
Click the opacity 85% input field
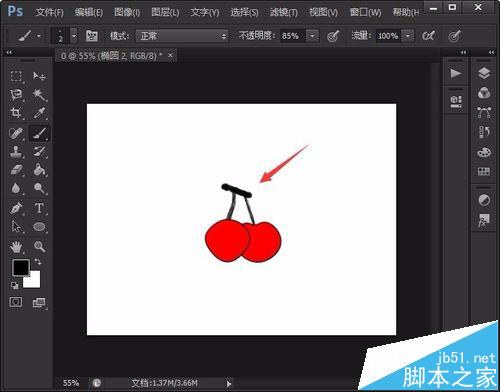(293, 36)
